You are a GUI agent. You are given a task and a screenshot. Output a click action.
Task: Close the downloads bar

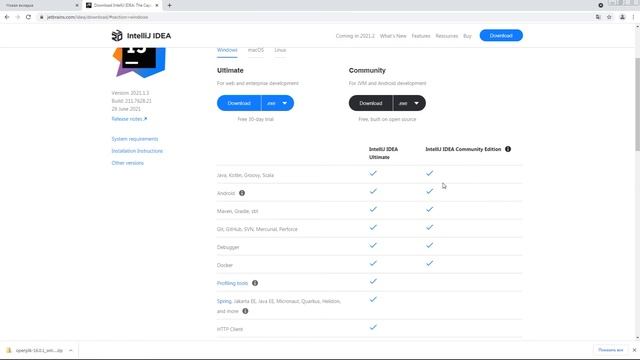pyautogui.click(x=634, y=350)
